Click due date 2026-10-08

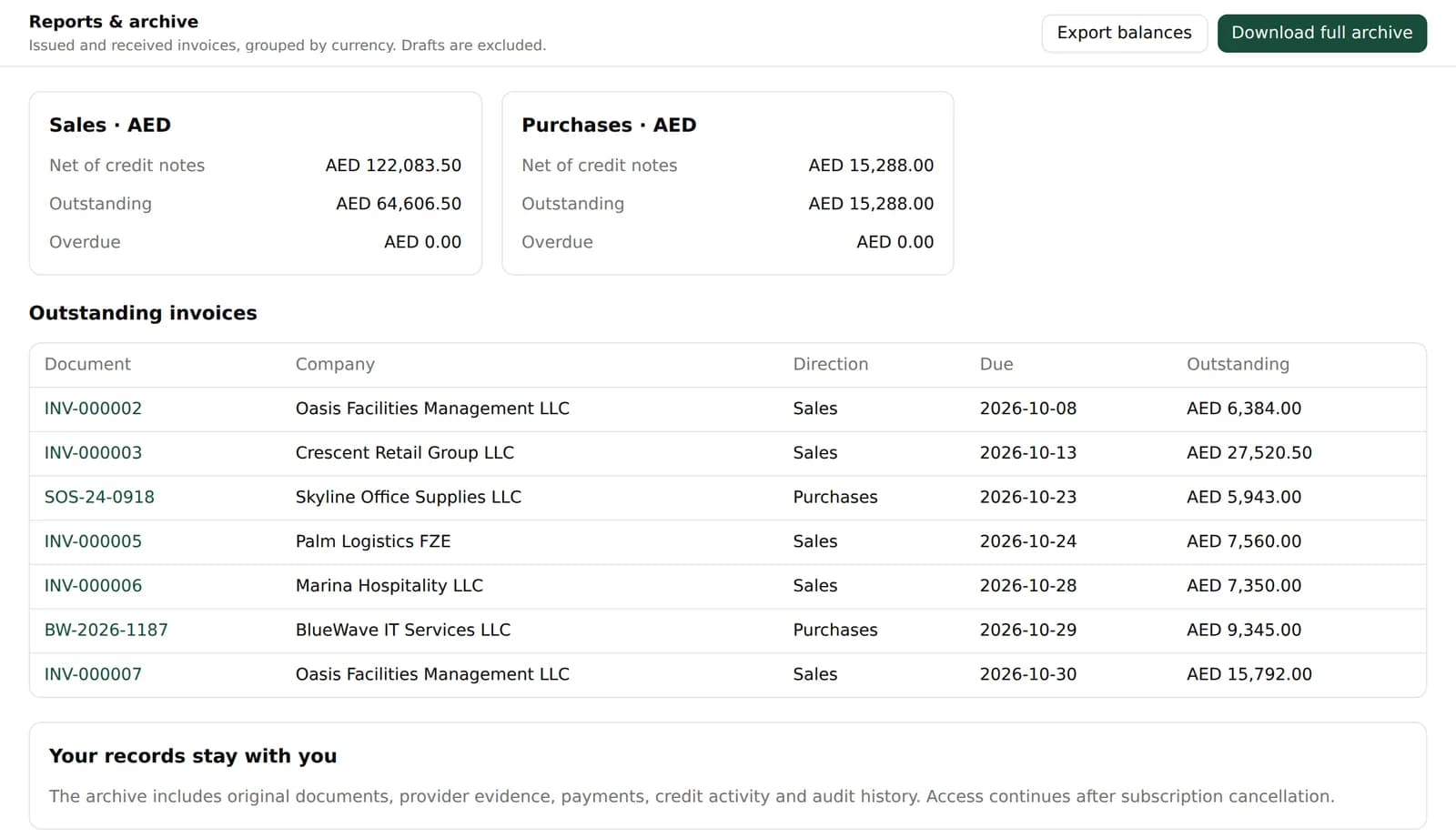[x=1028, y=409]
